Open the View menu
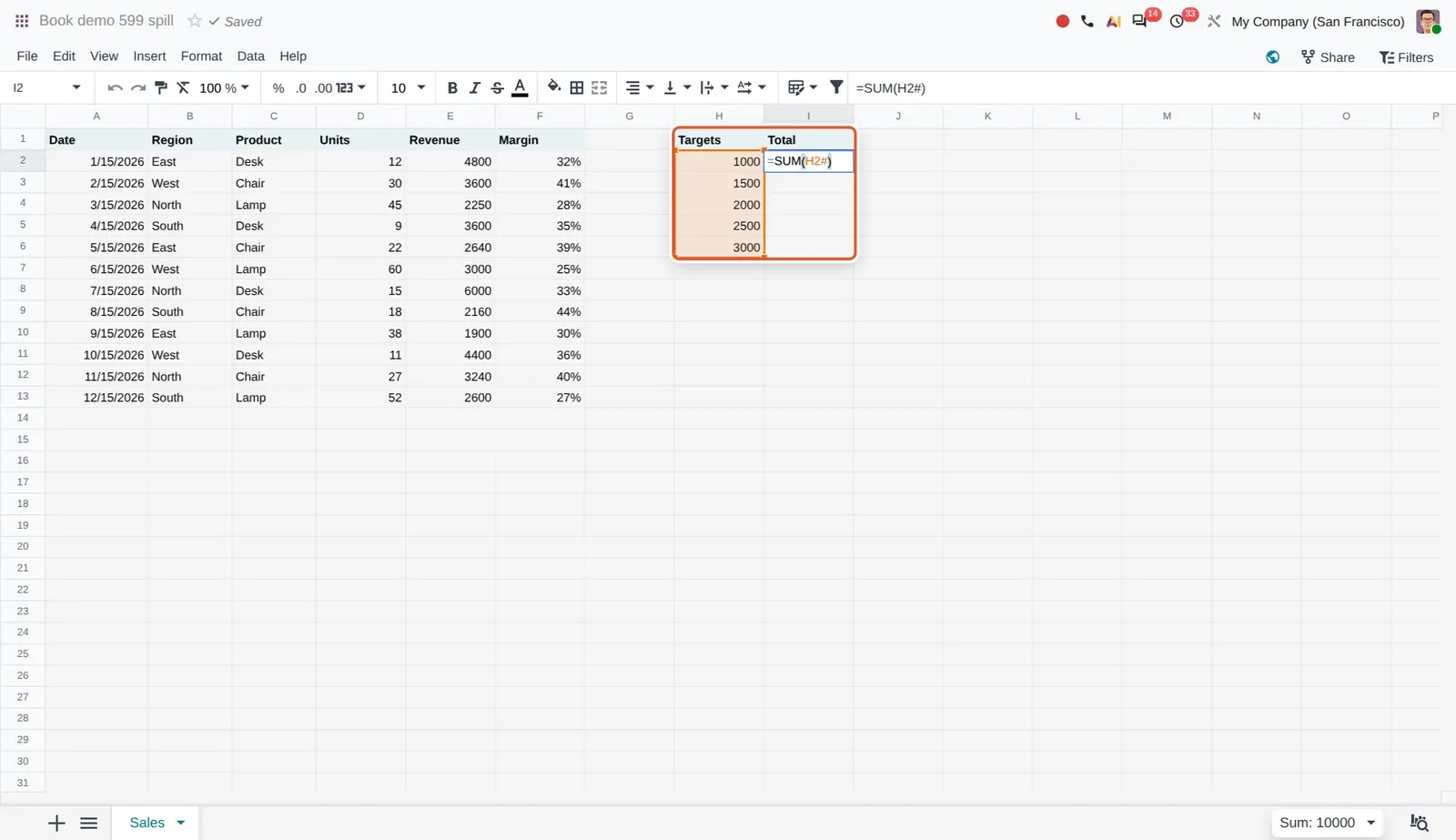The height and width of the screenshot is (840, 1456). pos(104,56)
